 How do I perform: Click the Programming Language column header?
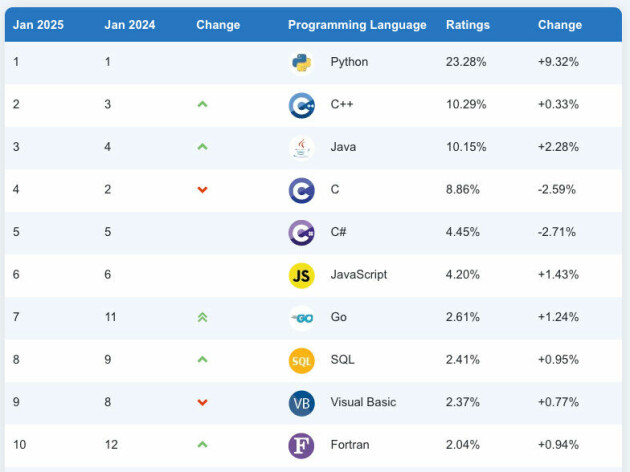[357, 25]
